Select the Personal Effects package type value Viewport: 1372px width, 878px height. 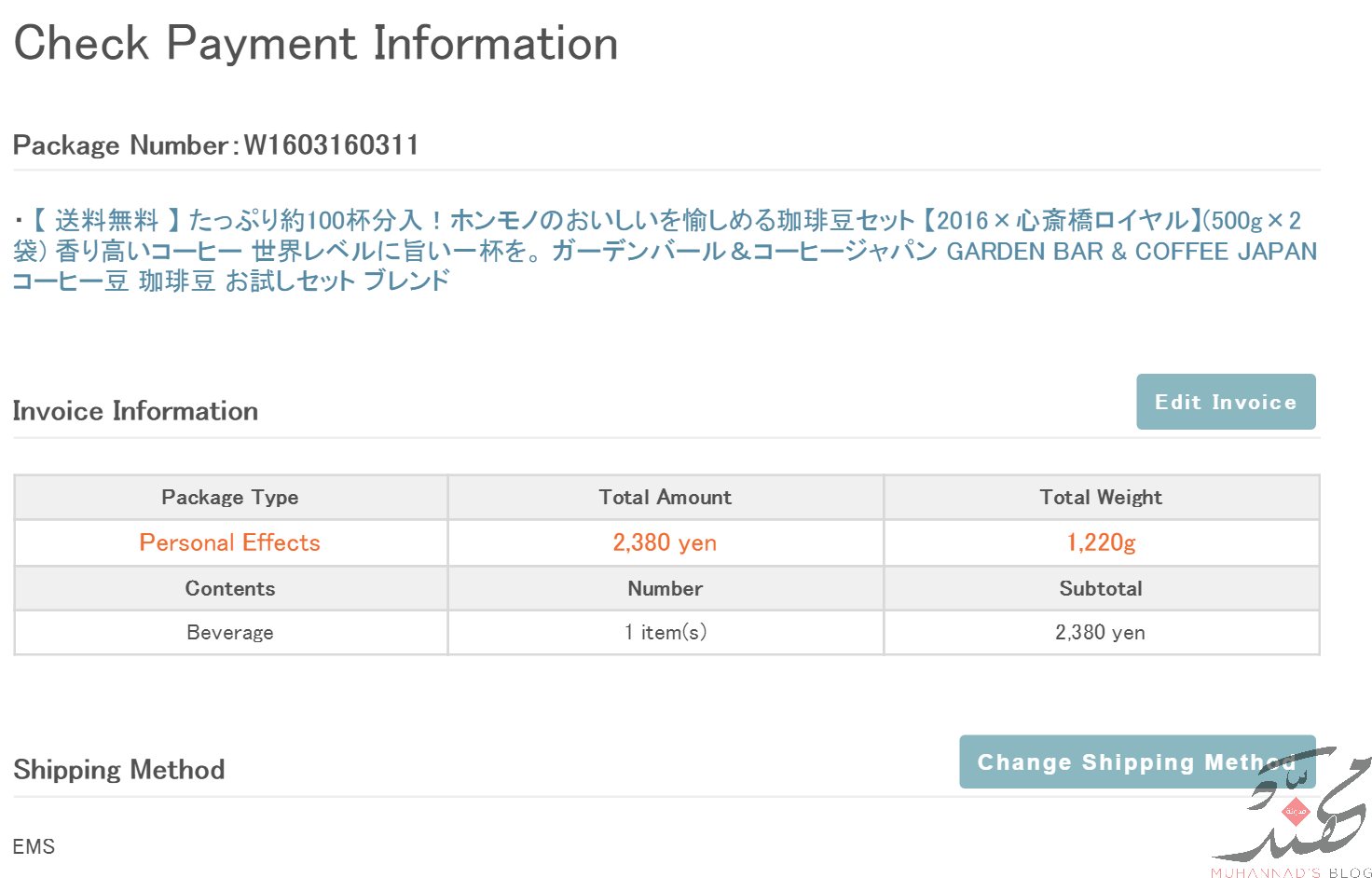pyautogui.click(x=230, y=542)
